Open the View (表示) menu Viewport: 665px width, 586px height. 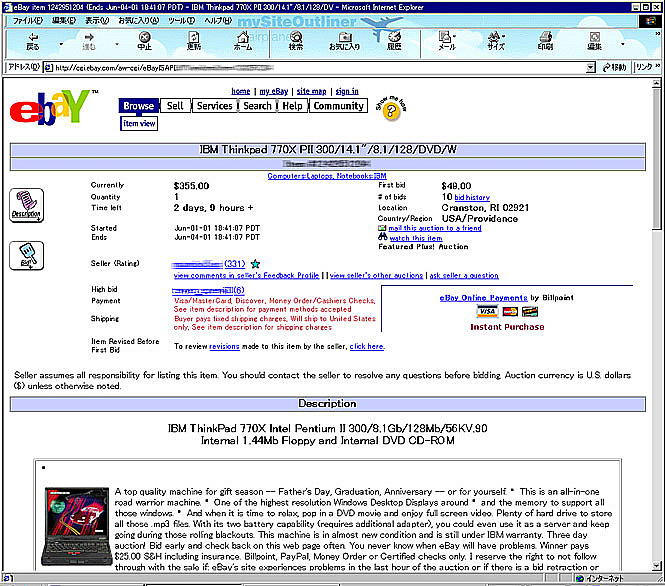pyautogui.click(x=97, y=21)
